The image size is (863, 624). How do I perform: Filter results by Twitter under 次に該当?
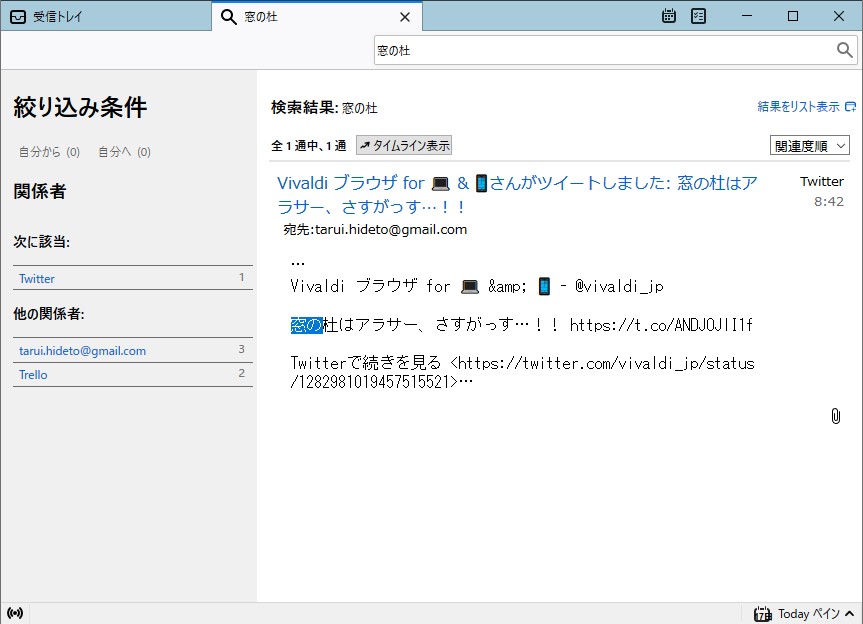[x=36, y=278]
